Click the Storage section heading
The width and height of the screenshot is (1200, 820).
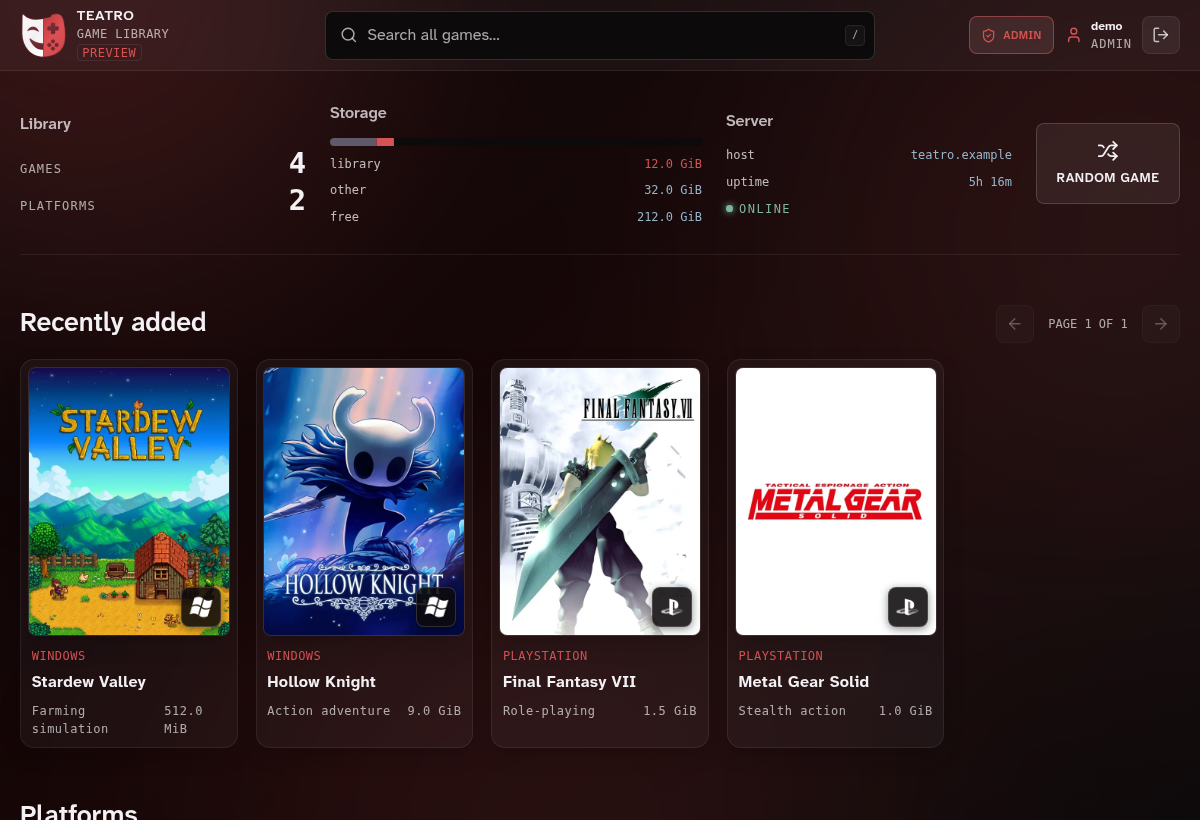click(358, 113)
